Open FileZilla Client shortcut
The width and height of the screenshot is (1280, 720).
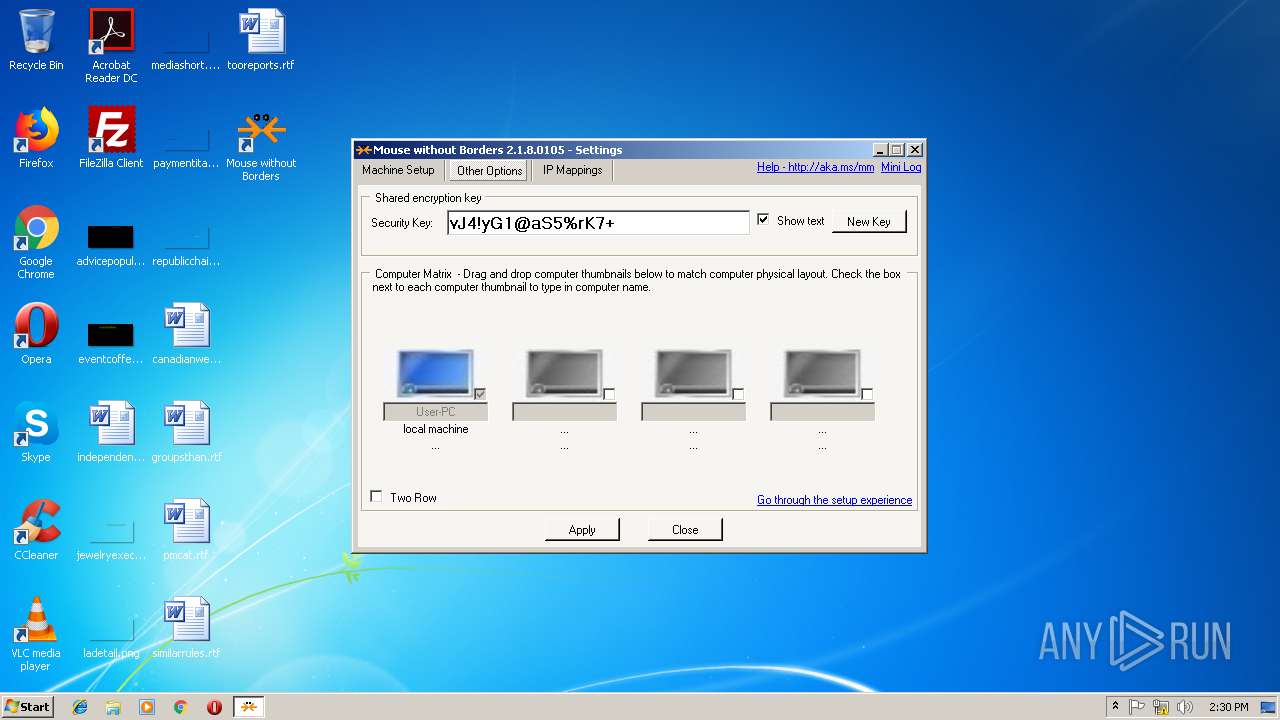click(x=111, y=138)
